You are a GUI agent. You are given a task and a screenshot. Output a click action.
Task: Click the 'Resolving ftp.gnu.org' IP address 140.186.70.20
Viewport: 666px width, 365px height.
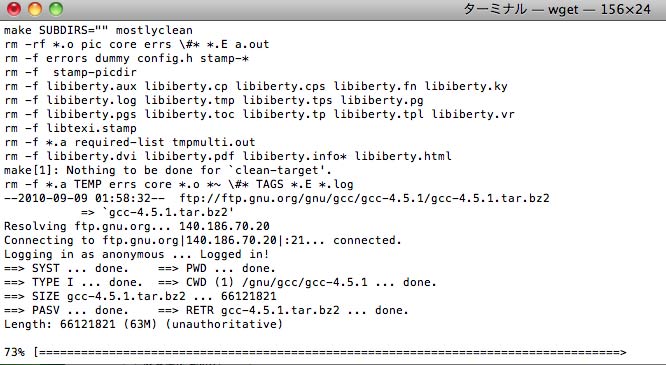224,226
